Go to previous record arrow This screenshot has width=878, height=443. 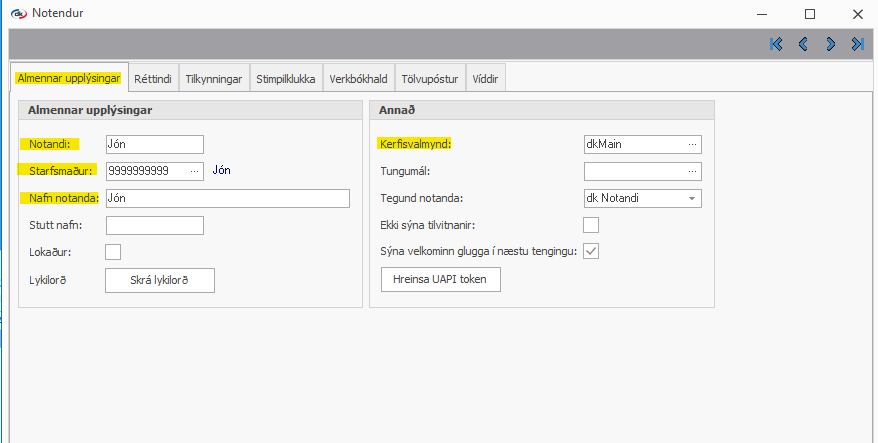[803, 44]
